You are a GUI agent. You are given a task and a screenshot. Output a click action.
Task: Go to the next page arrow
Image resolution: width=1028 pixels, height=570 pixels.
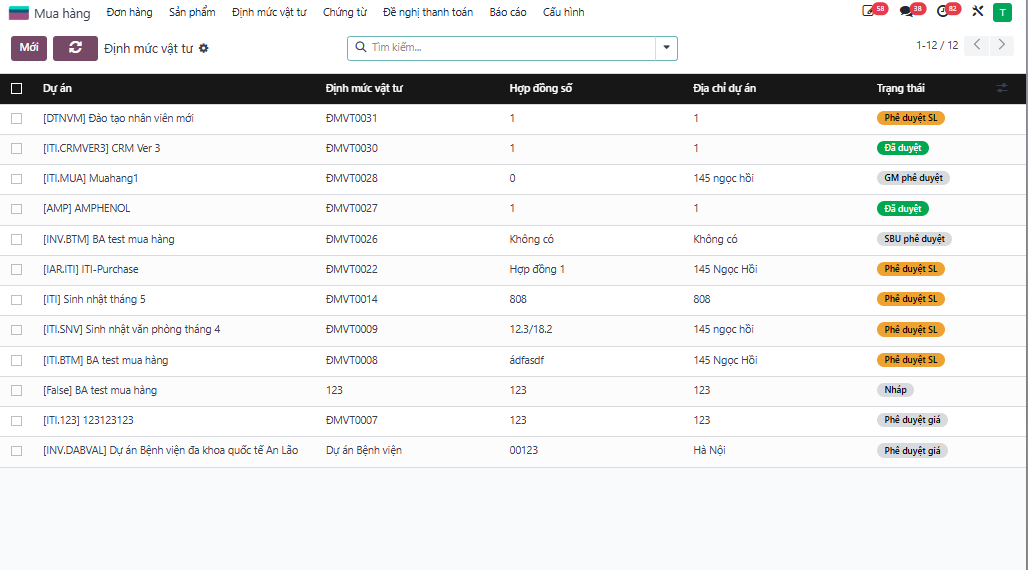tap(1001, 45)
